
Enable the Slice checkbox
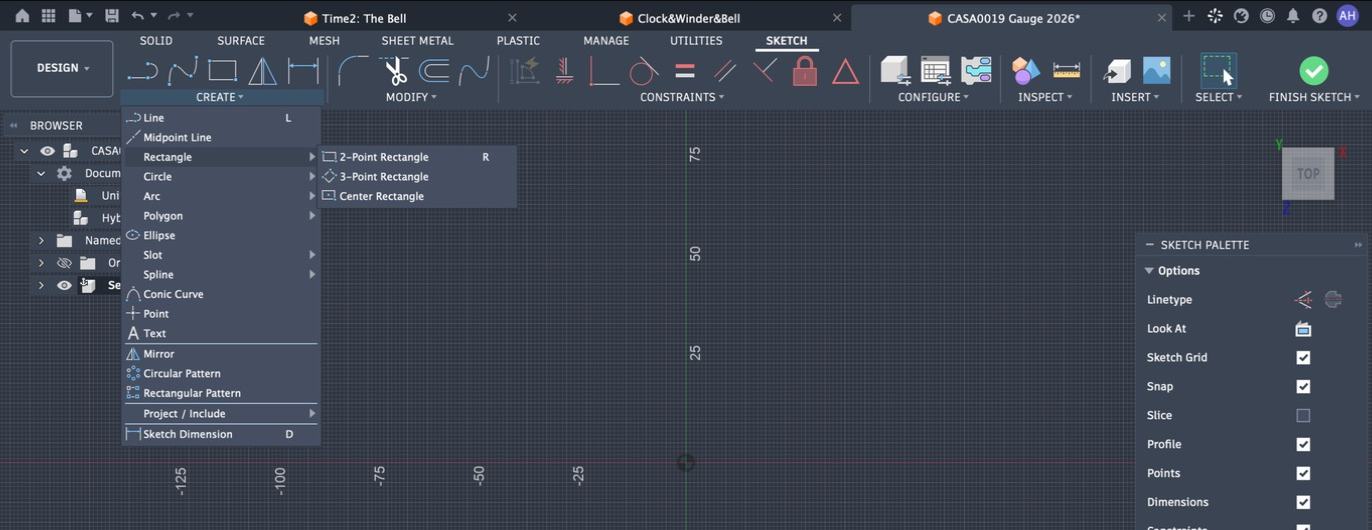1303,415
